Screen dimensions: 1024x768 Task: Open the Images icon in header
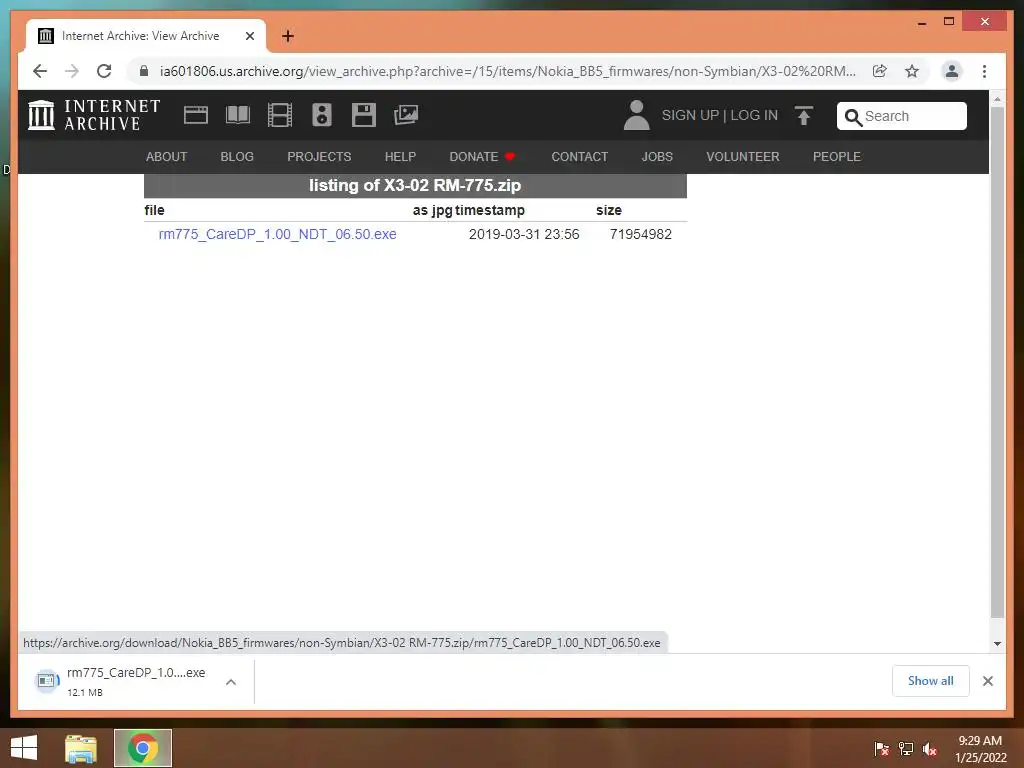coord(406,115)
